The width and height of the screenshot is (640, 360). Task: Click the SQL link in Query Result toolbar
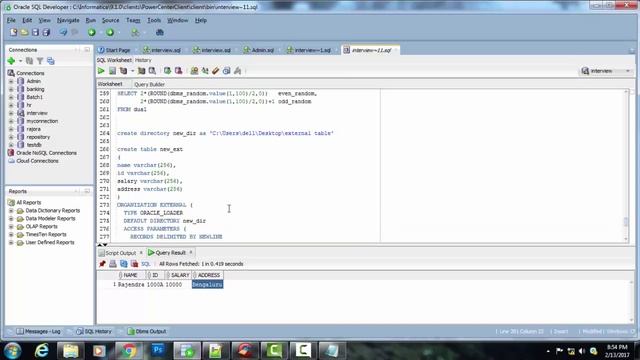(146, 264)
